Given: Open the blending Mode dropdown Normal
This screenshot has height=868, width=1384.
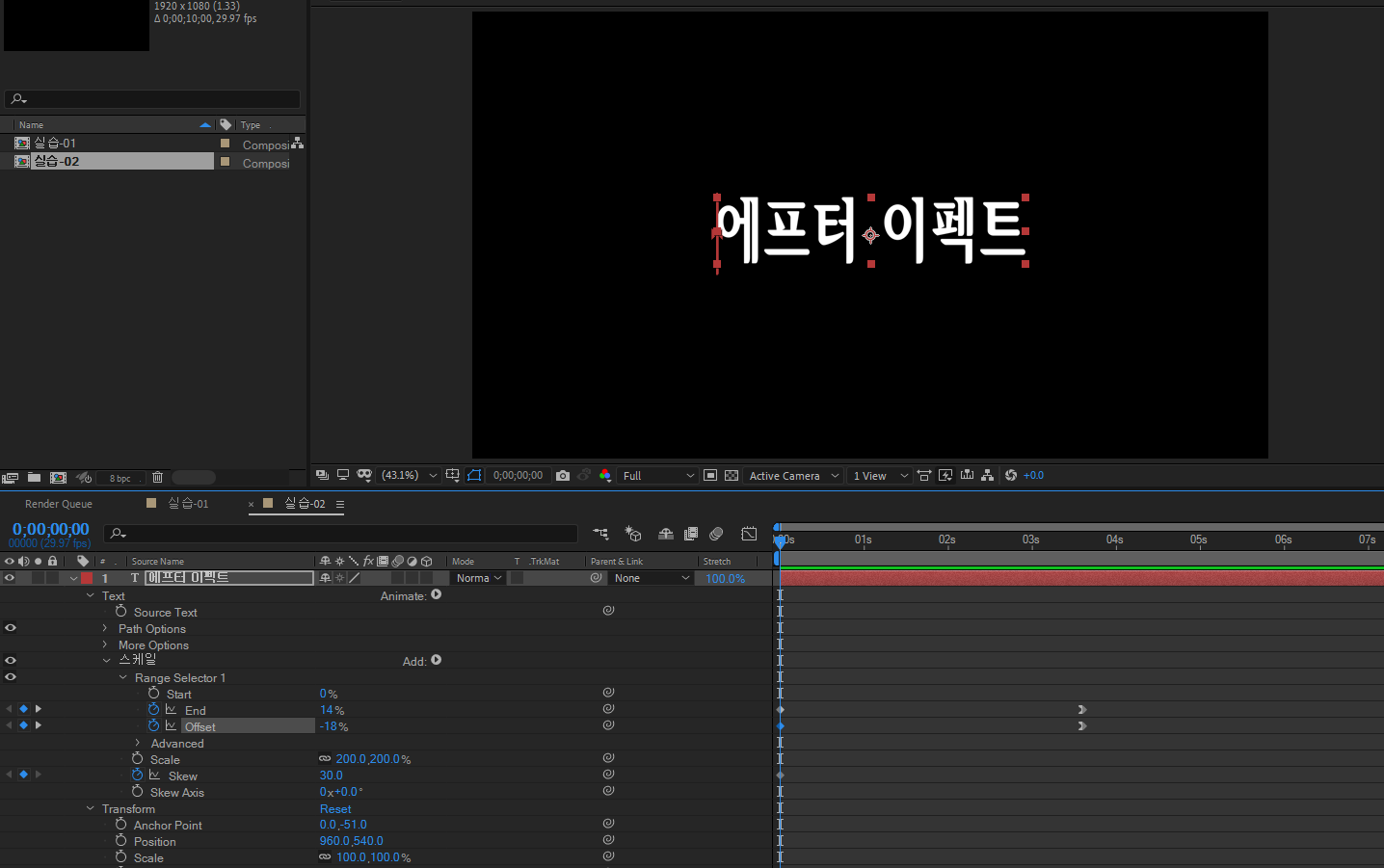Looking at the screenshot, I should [x=478, y=578].
